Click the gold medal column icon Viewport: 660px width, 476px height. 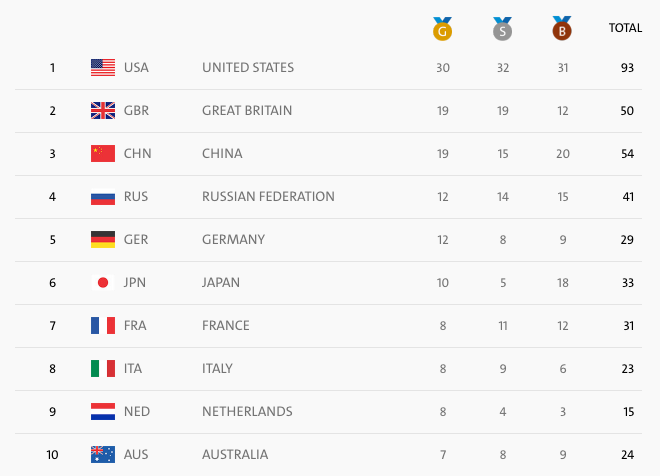click(442, 29)
